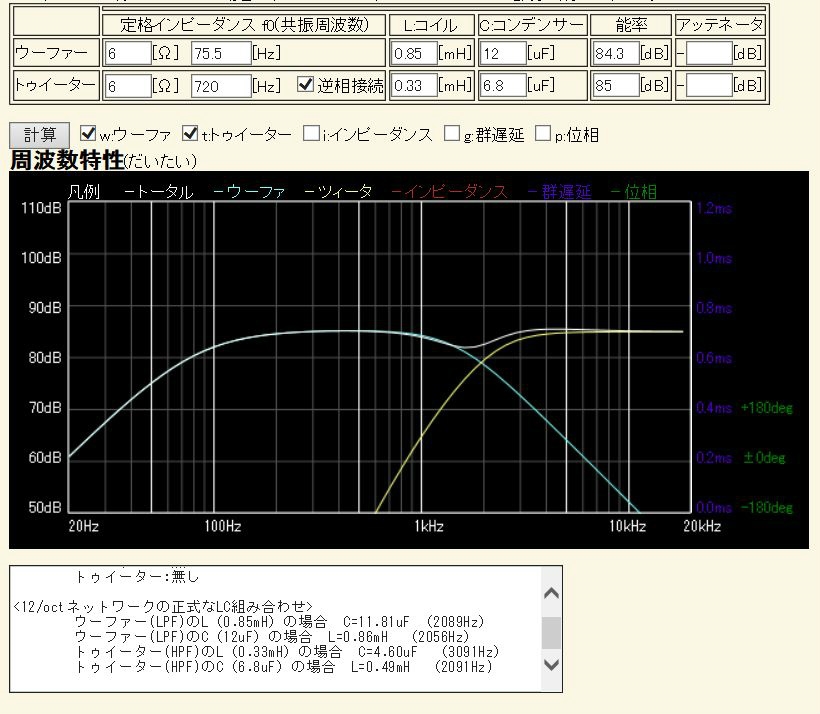Enable the p:位相 phase checkbox
The width and height of the screenshot is (820, 714).
[x=544, y=134]
